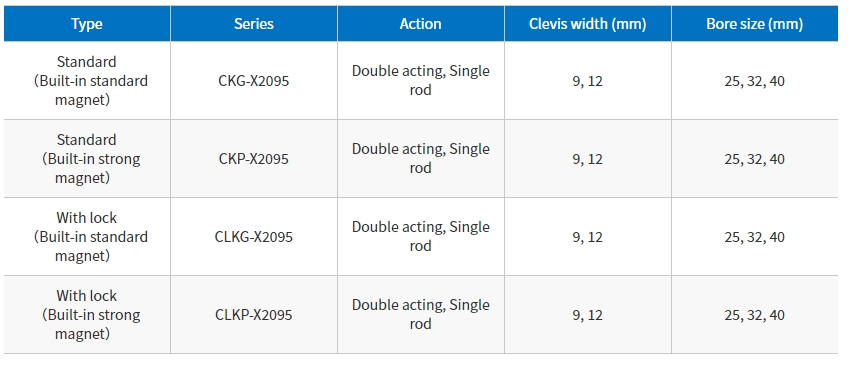Image resolution: width=848 pixels, height=376 pixels.
Task: Click the Action cell in CKG-X2095 row
Action: pyautogui.click(x=421, y=81)
